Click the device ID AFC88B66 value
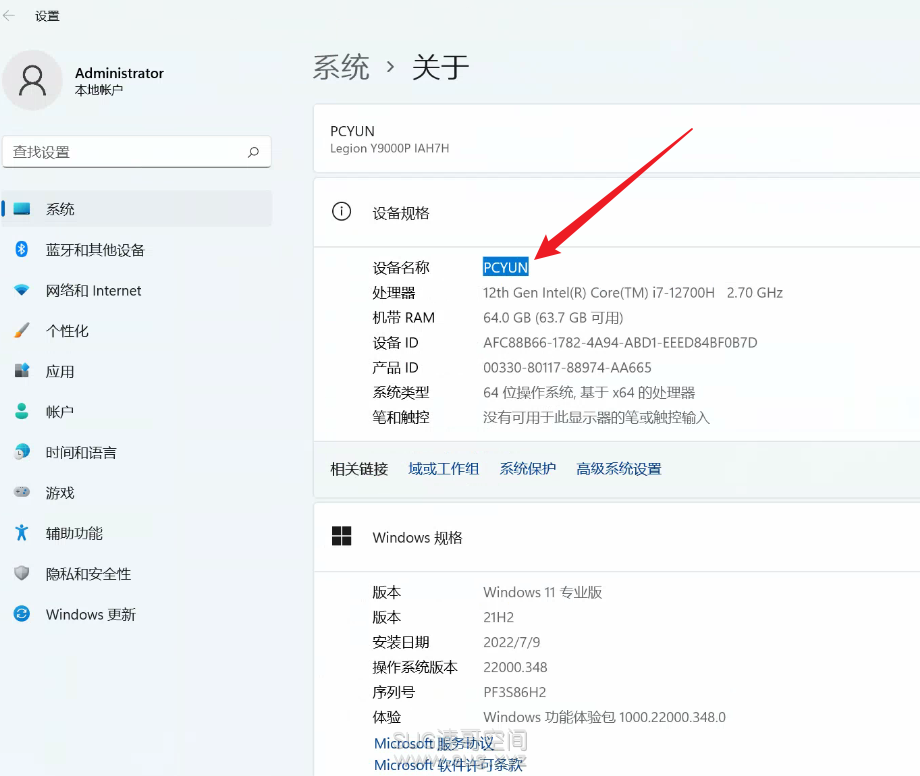 620,343
